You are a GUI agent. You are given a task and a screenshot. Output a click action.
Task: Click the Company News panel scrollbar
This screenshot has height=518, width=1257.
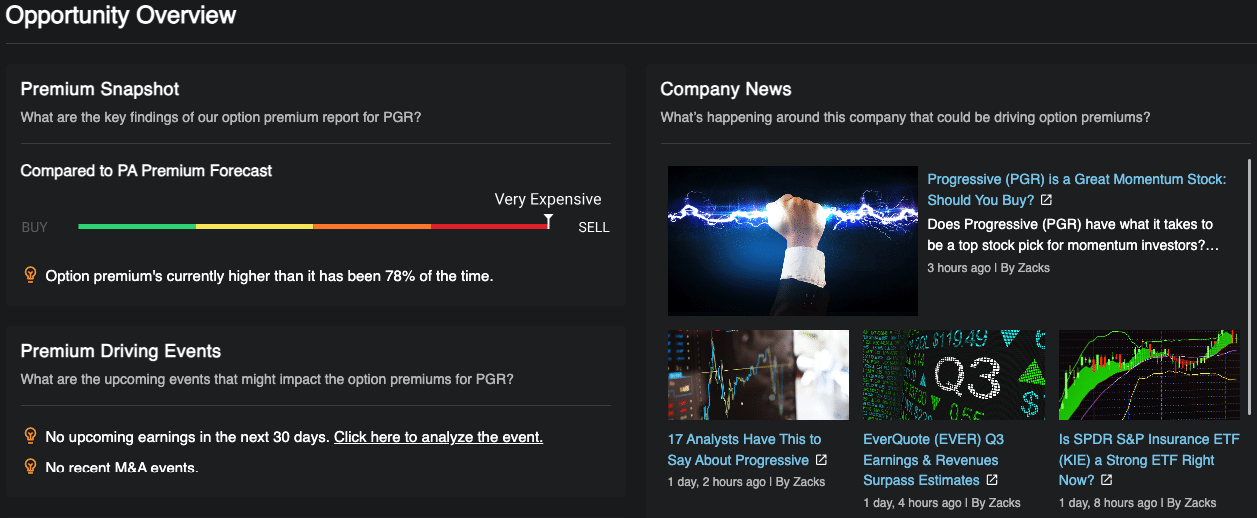[x=1250, y=285]
